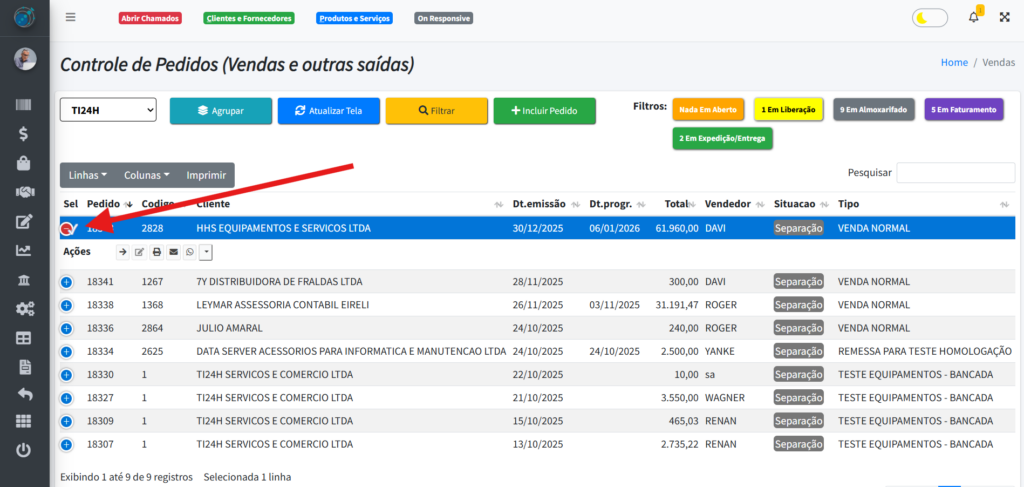This screenshot has width=1024, height=487.
Task: Click the Pesquisar search field
Action: (955, 173)
